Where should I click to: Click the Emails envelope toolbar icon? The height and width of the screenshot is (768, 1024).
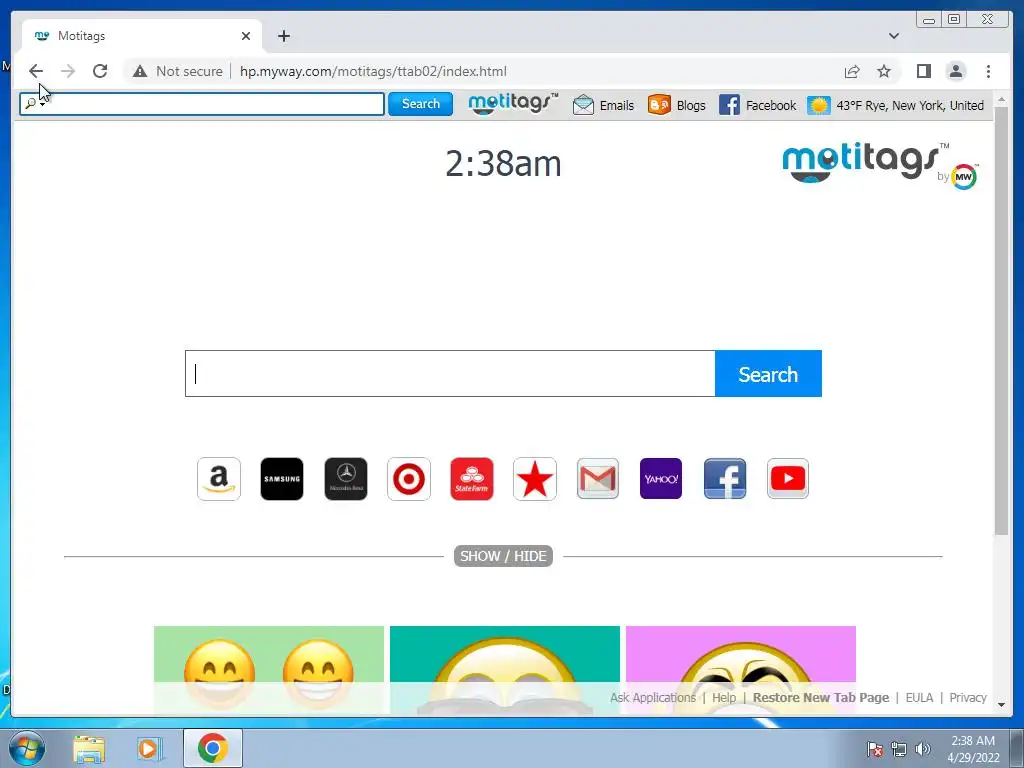click(x=583, y=105)
